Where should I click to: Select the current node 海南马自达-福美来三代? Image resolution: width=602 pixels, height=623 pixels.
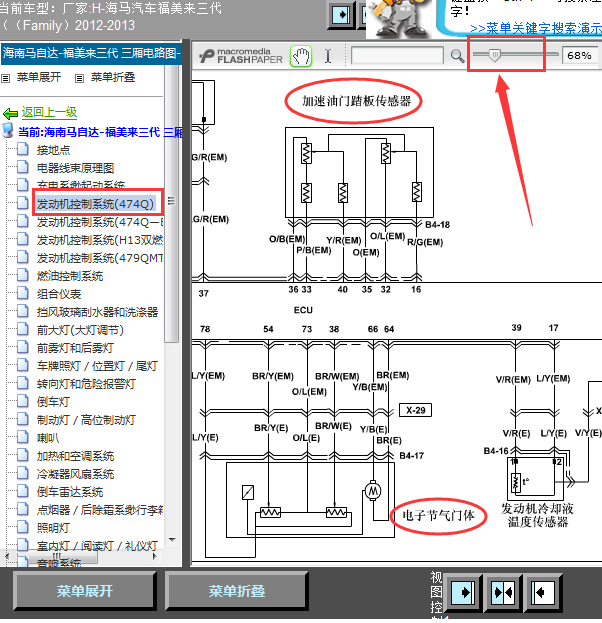coord(100,132)
